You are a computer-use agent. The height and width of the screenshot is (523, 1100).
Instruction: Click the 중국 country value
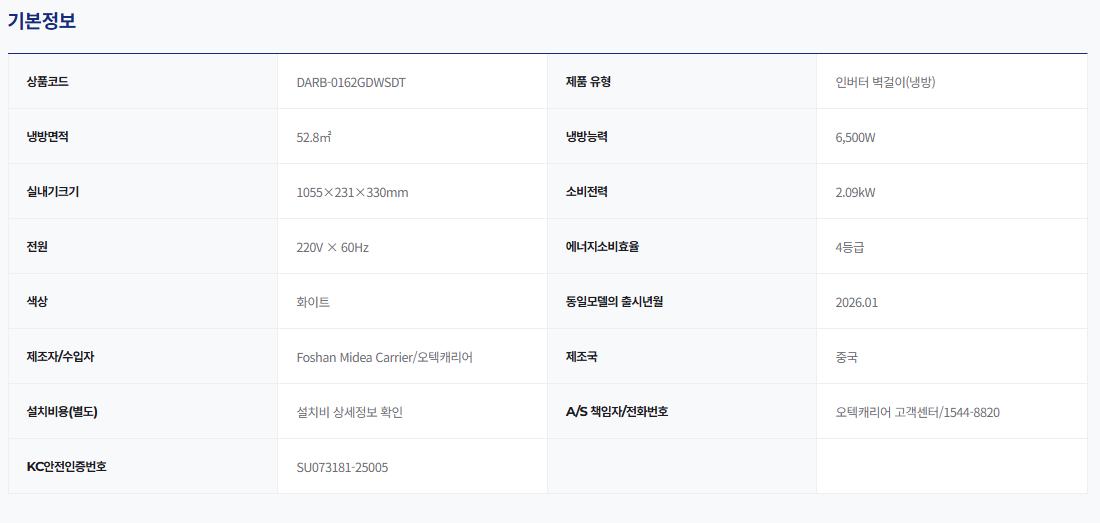846,357
